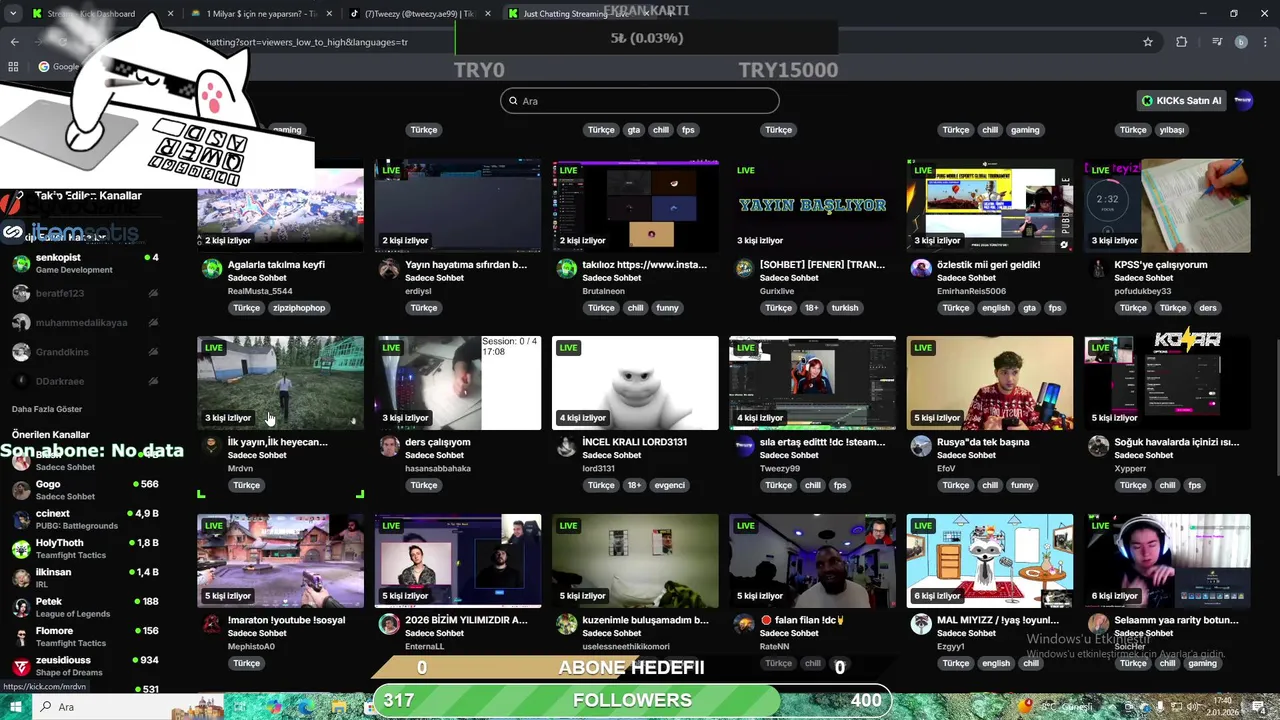
Task: Open SoiCher stream thumbnail
Action: pyautogui.click(x=1167, y=561)
